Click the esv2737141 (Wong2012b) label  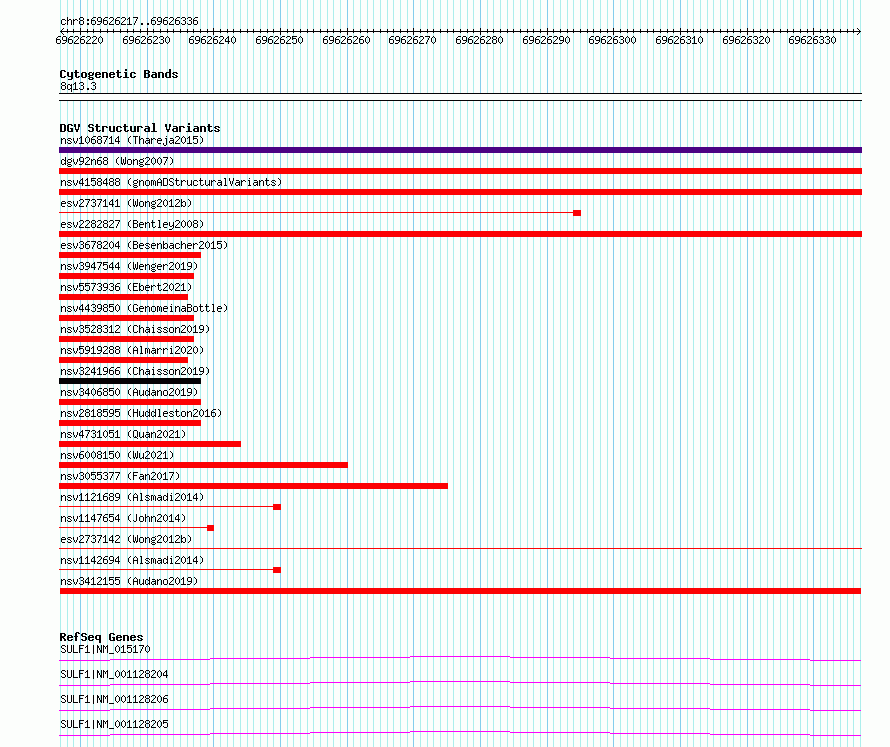click(x=126, y=203)
